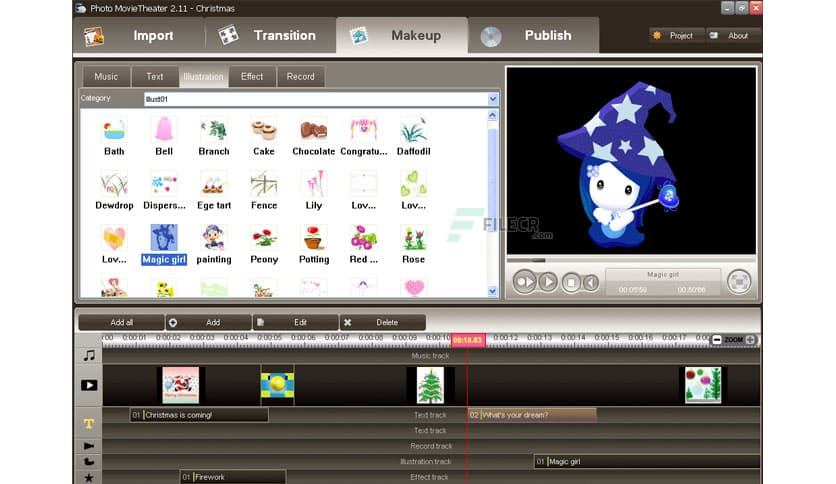Select the Ege tart illustration
836x484 pixels.
point(214,184)
